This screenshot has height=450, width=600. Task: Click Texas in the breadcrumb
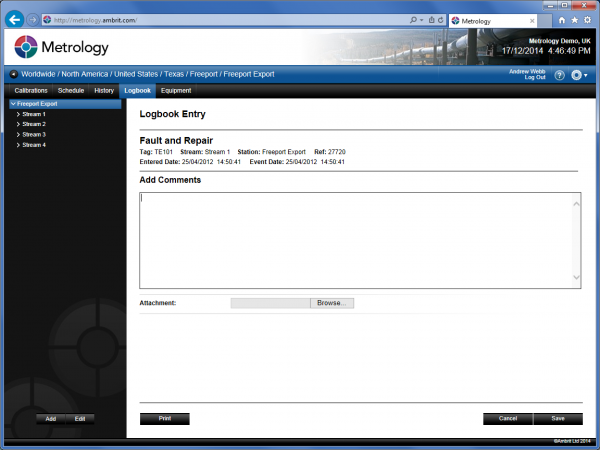(x=174, y=74)
